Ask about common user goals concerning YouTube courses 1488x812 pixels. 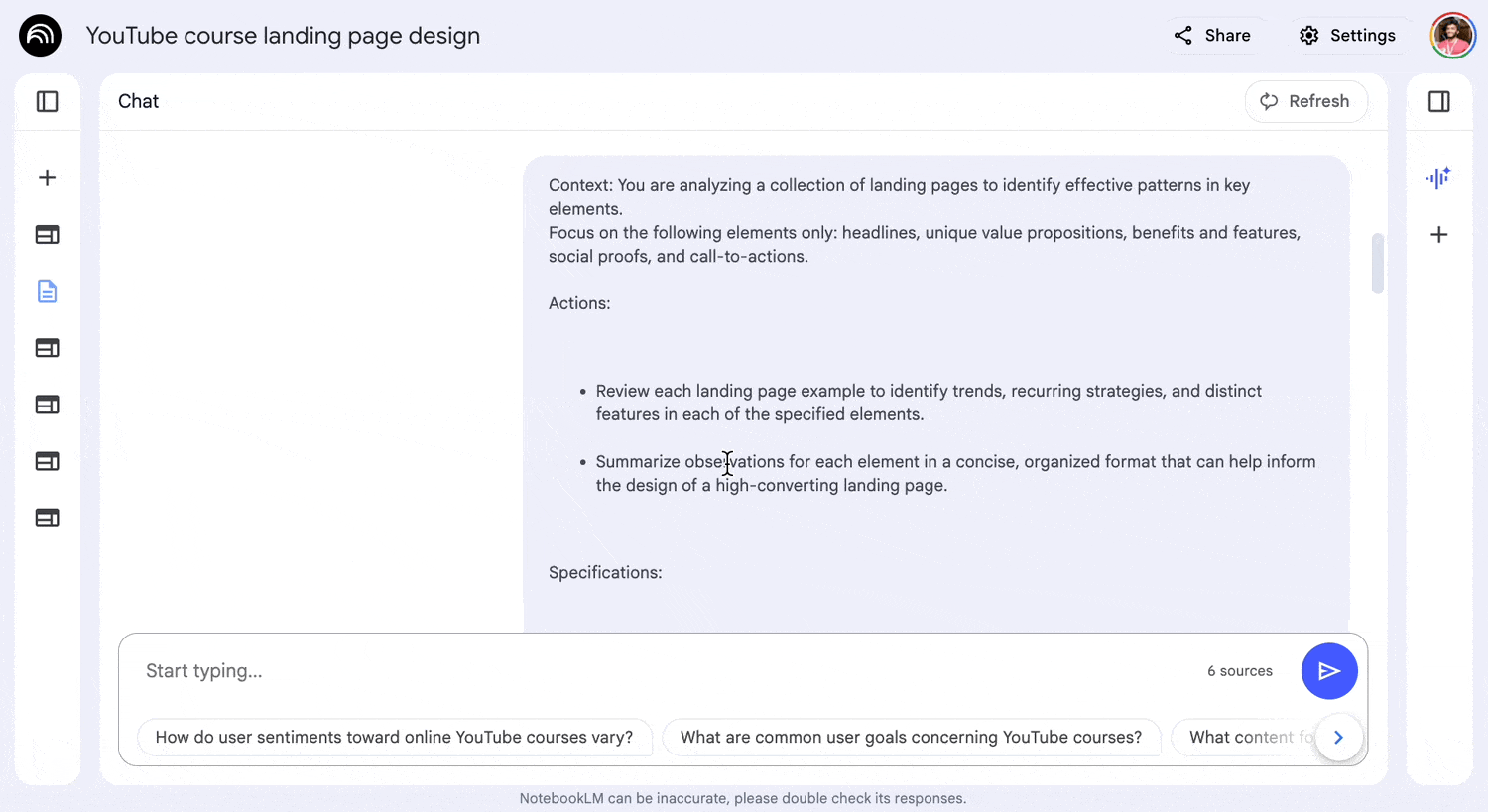912,737
